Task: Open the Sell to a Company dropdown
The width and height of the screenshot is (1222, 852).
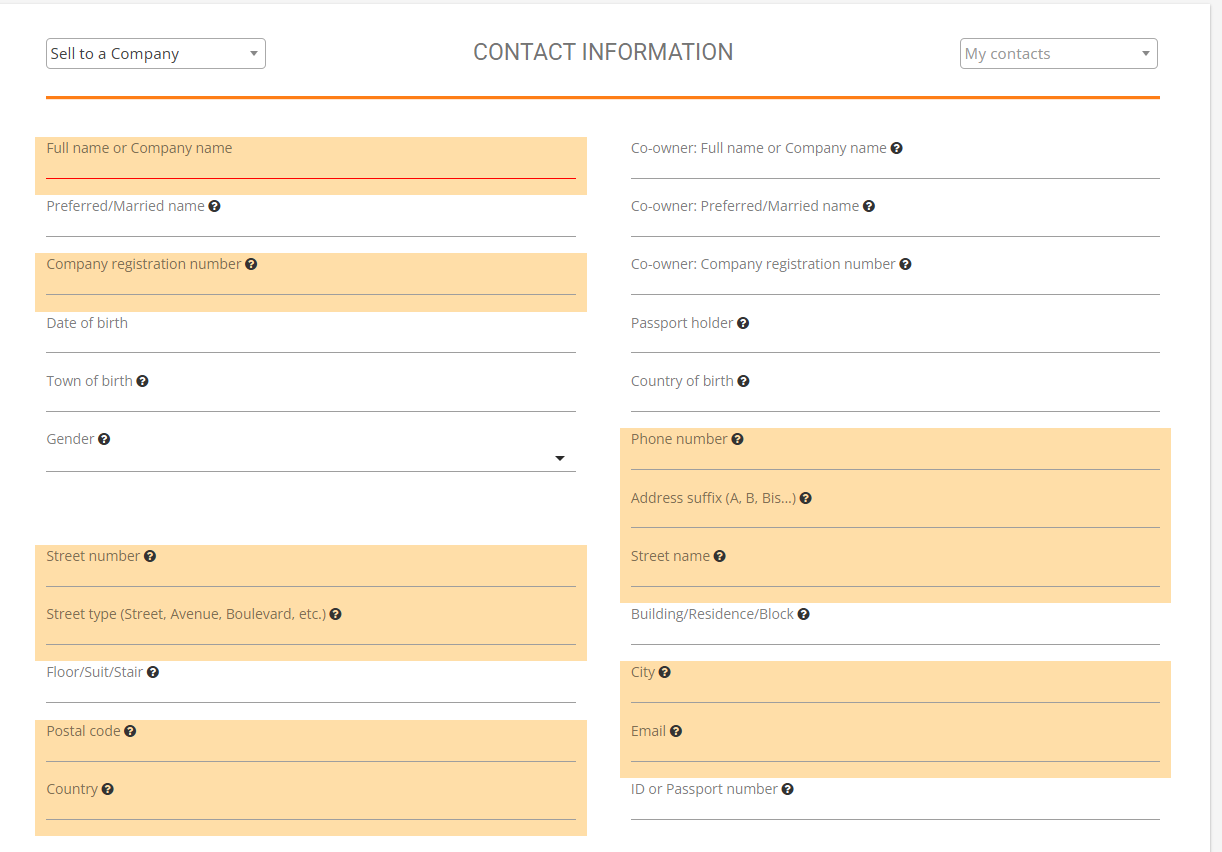Action: point(156,54)
